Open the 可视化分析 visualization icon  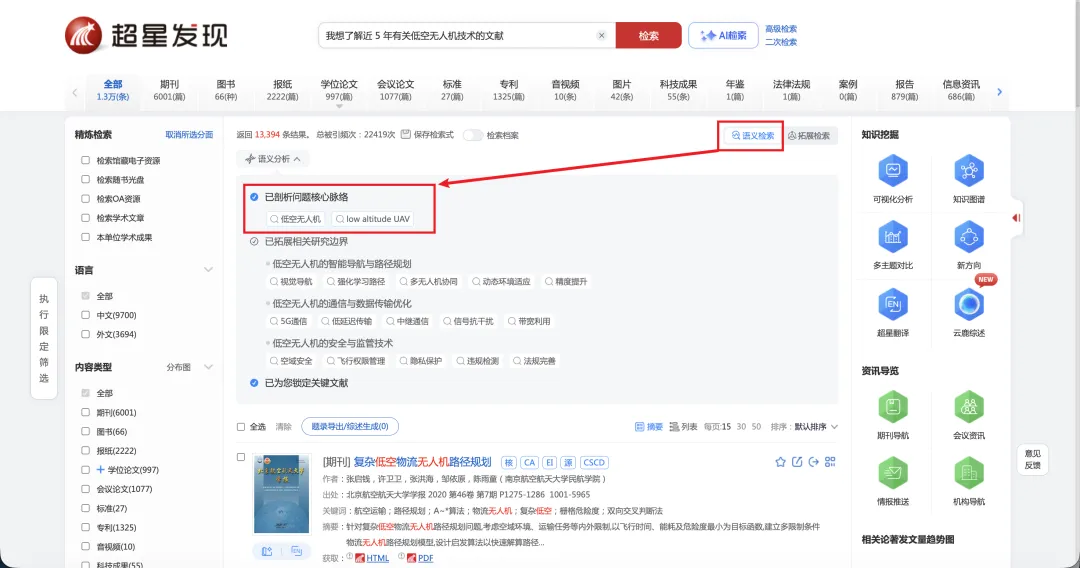892,172
